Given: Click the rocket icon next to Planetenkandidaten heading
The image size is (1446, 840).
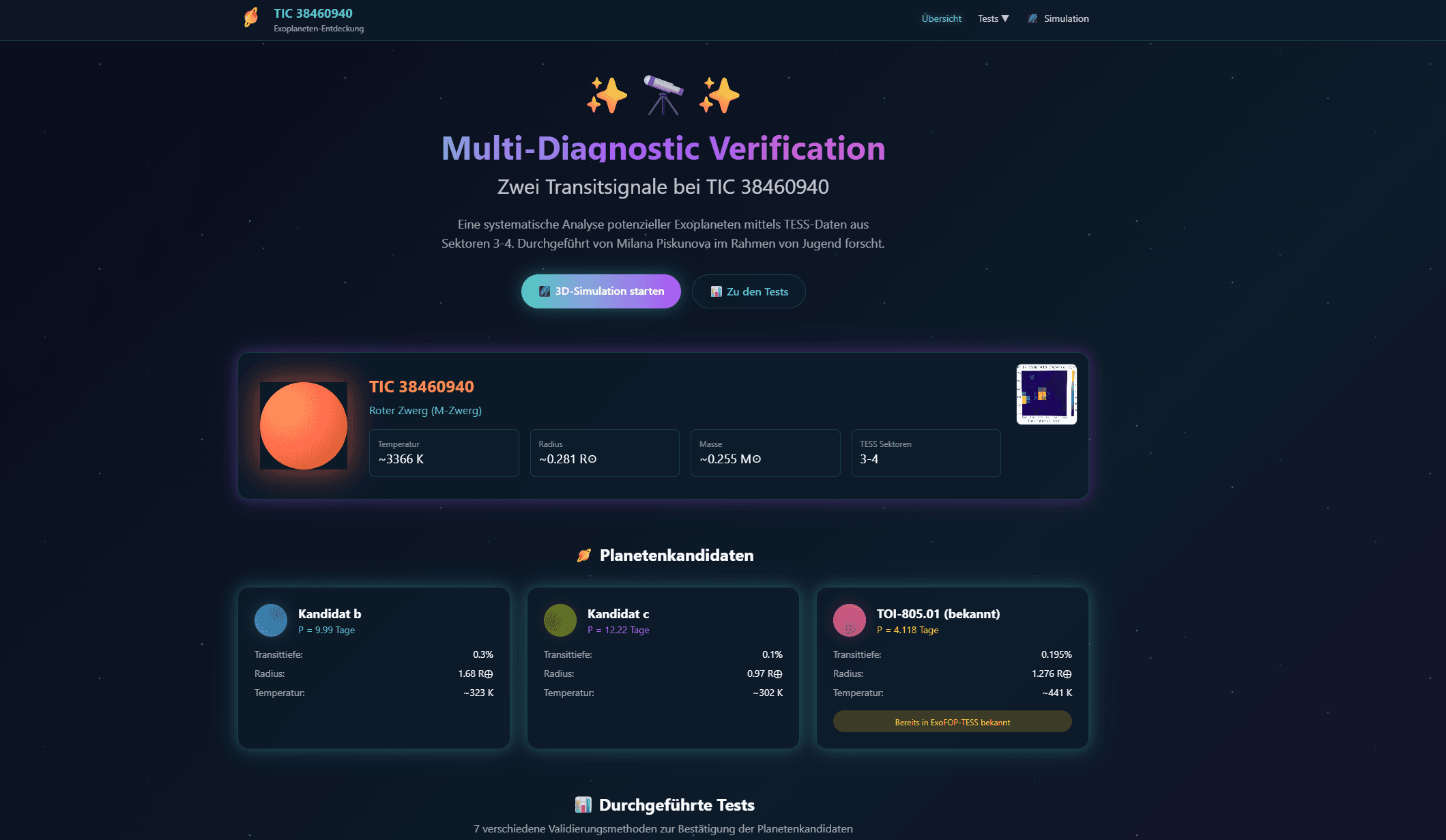Looking at the screenshot, I should click(x=583, y=555).
